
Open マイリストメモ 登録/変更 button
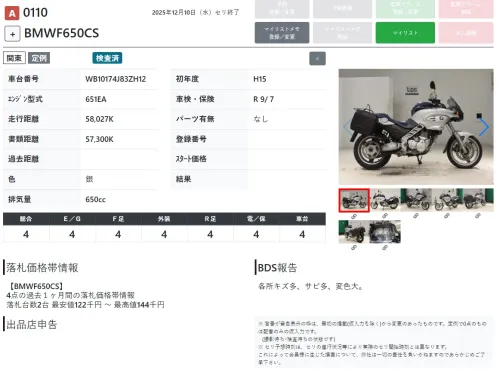[x=282, y=33]
